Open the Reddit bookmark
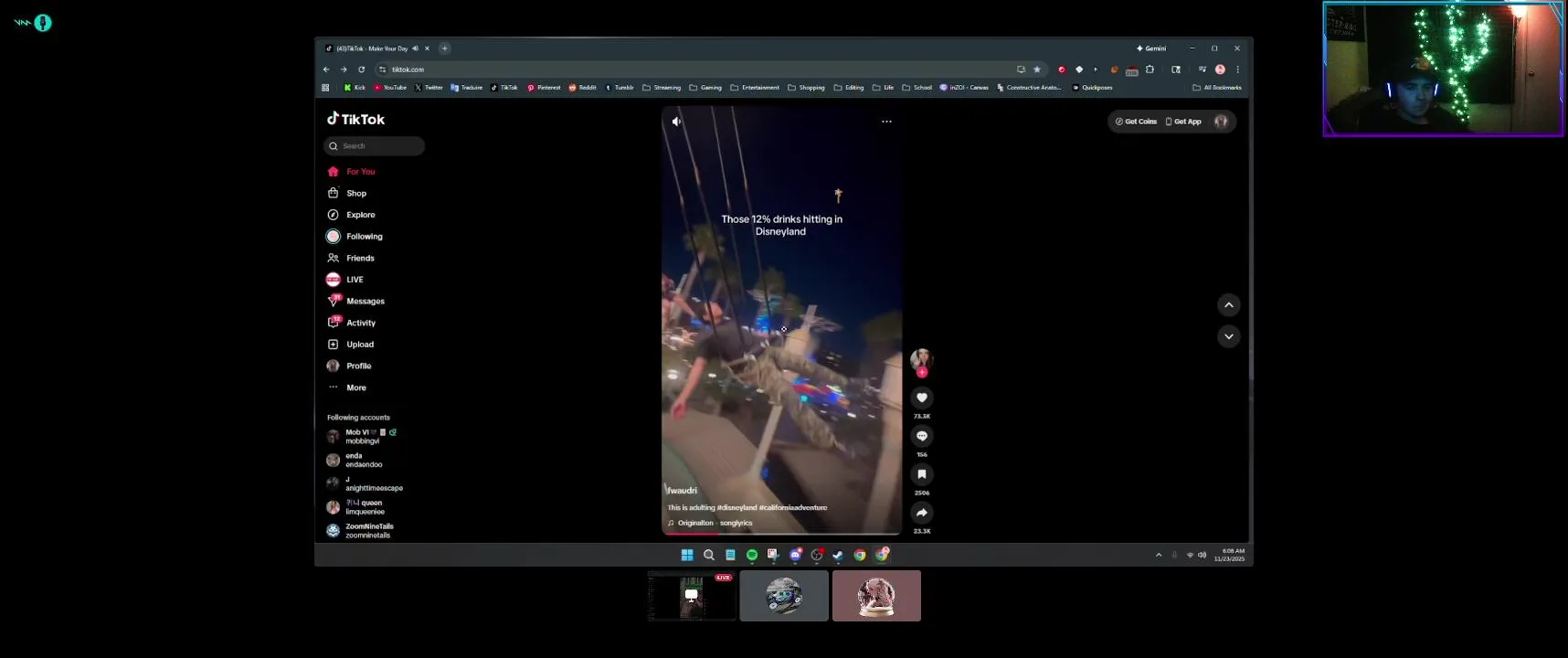 (583, 88)
